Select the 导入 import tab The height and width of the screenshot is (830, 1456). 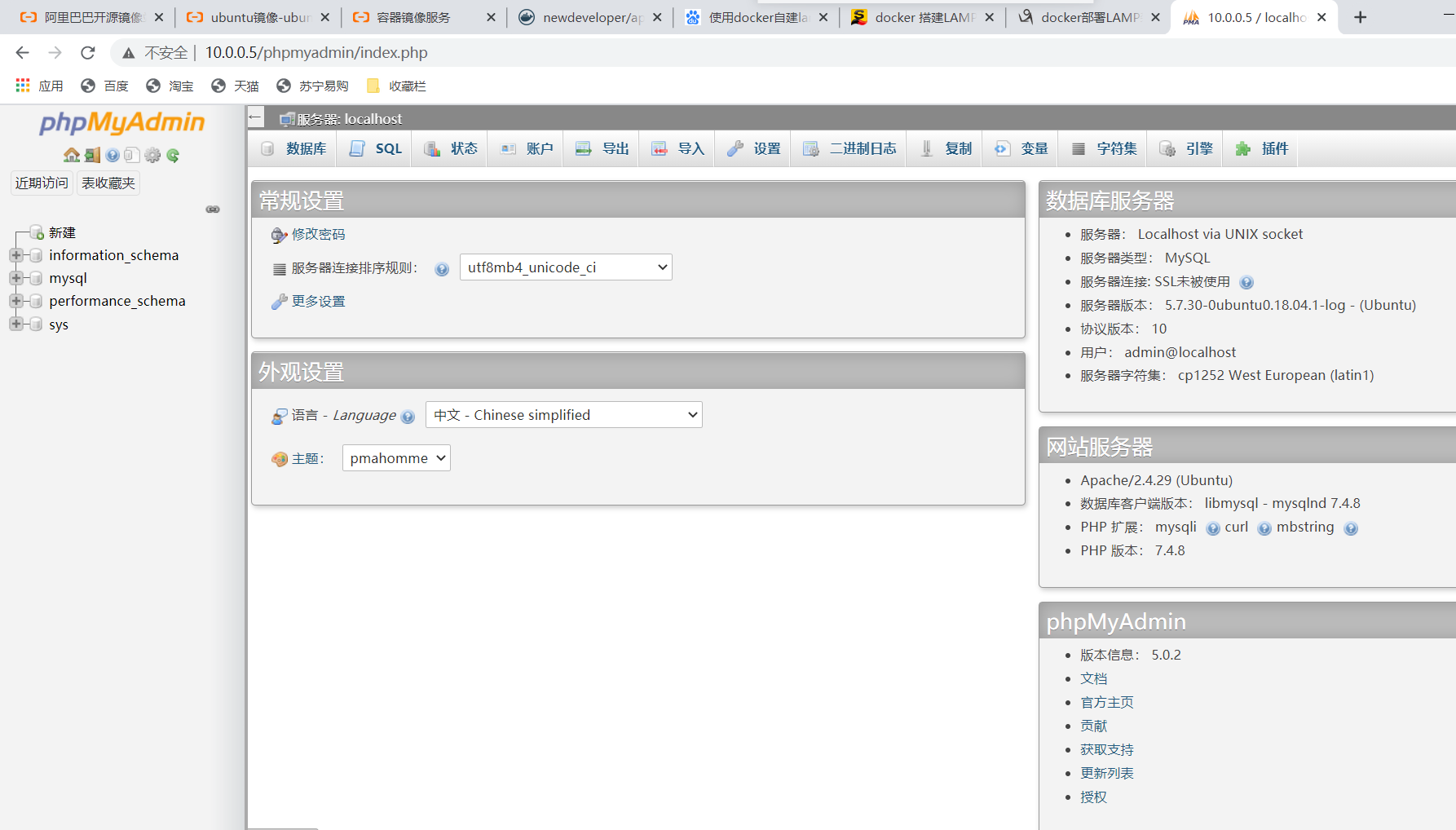(x=677, y=148)
